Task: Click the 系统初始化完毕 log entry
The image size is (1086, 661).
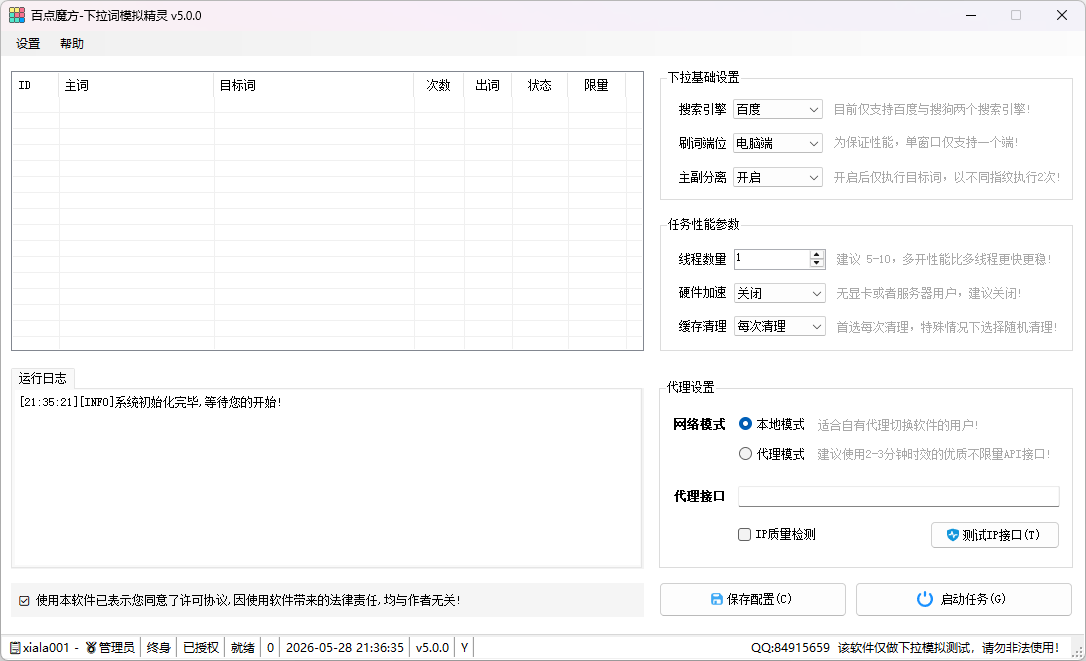Action: click(x=150, y=403)
